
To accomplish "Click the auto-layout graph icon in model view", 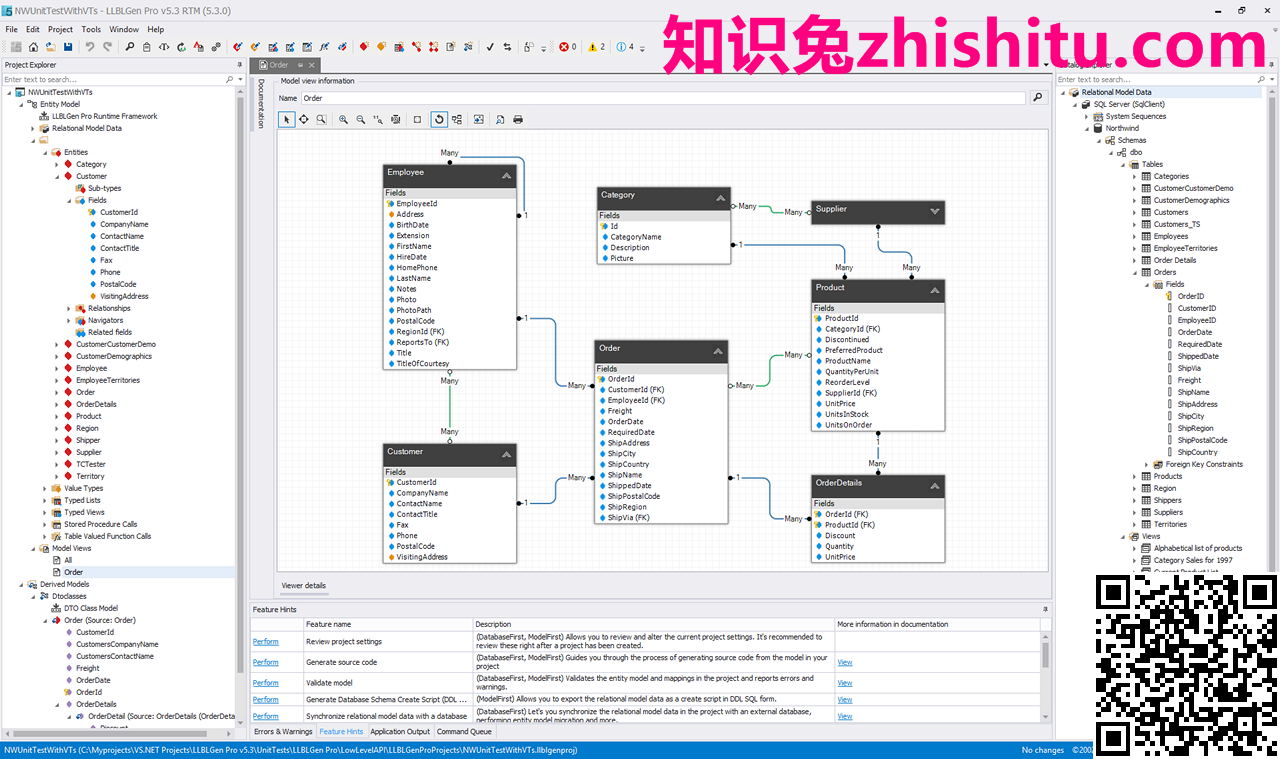I will point(457,119).
